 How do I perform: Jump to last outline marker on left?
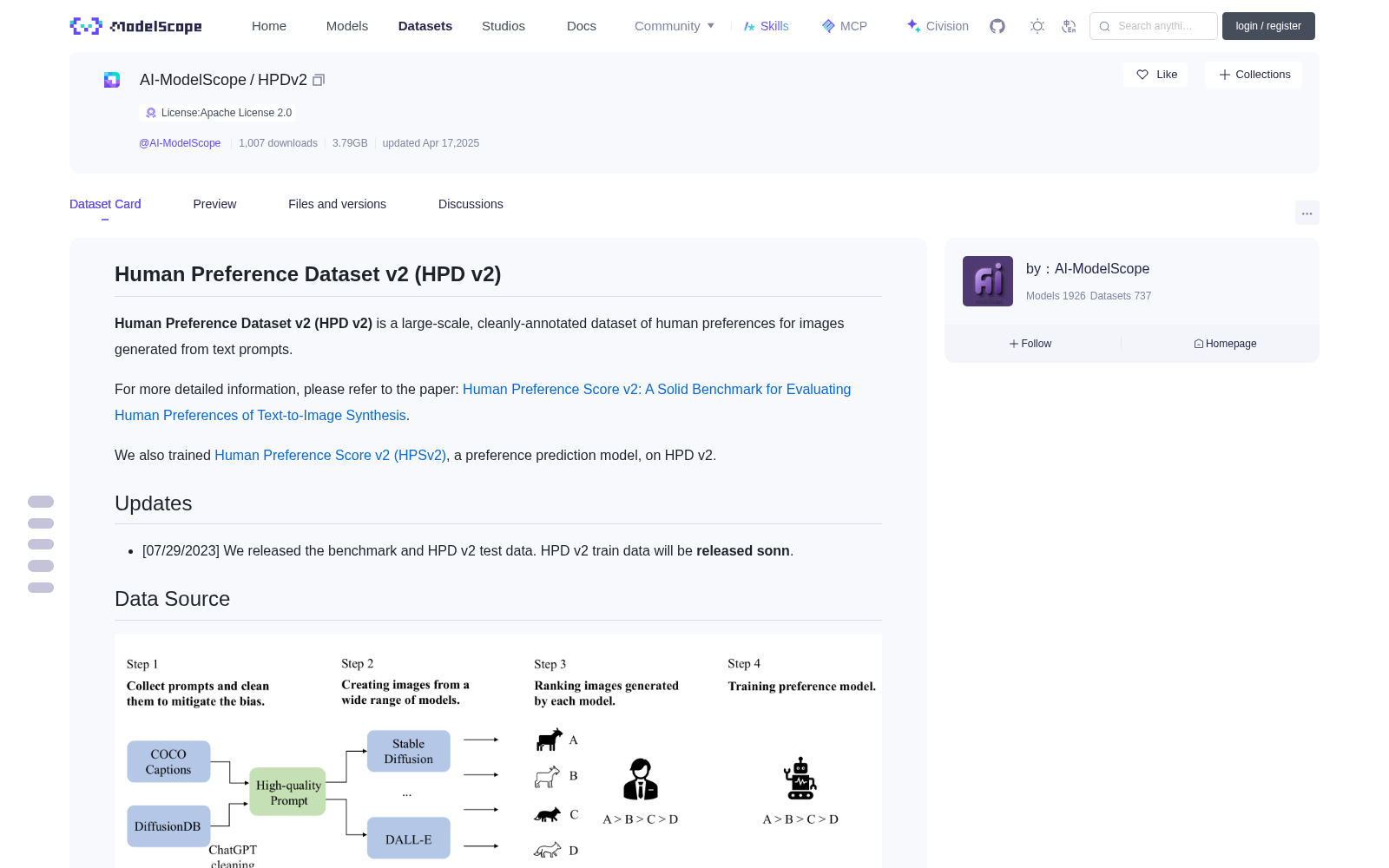(41, 588)
